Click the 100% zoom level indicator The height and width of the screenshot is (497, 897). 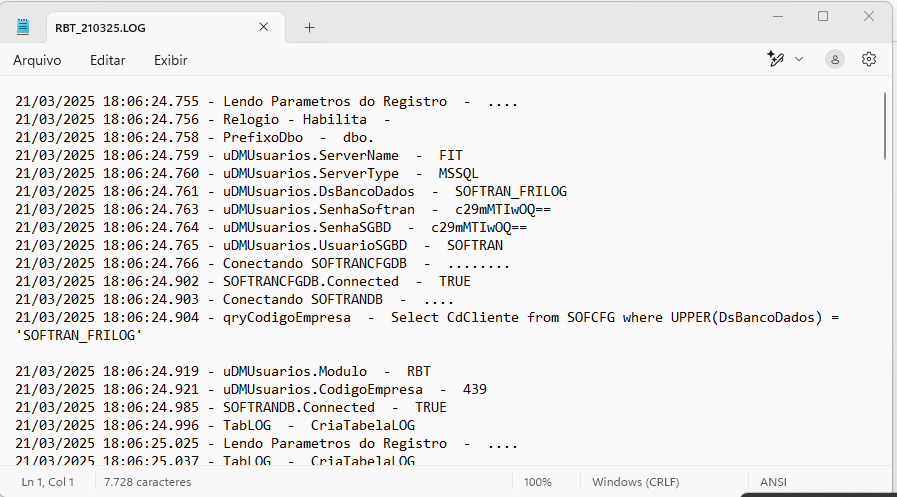[537, 482]
